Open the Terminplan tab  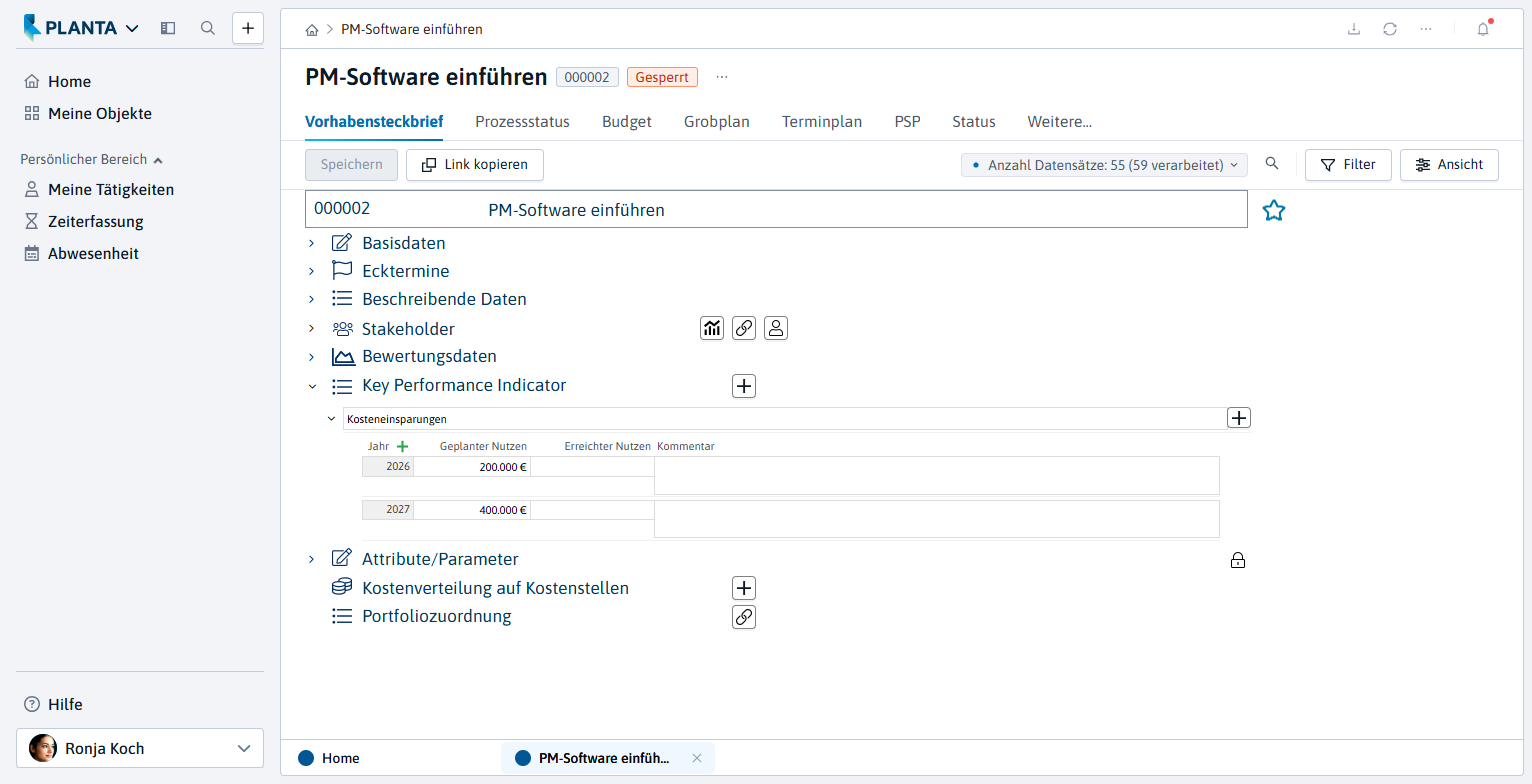click(x=822, y=121)
